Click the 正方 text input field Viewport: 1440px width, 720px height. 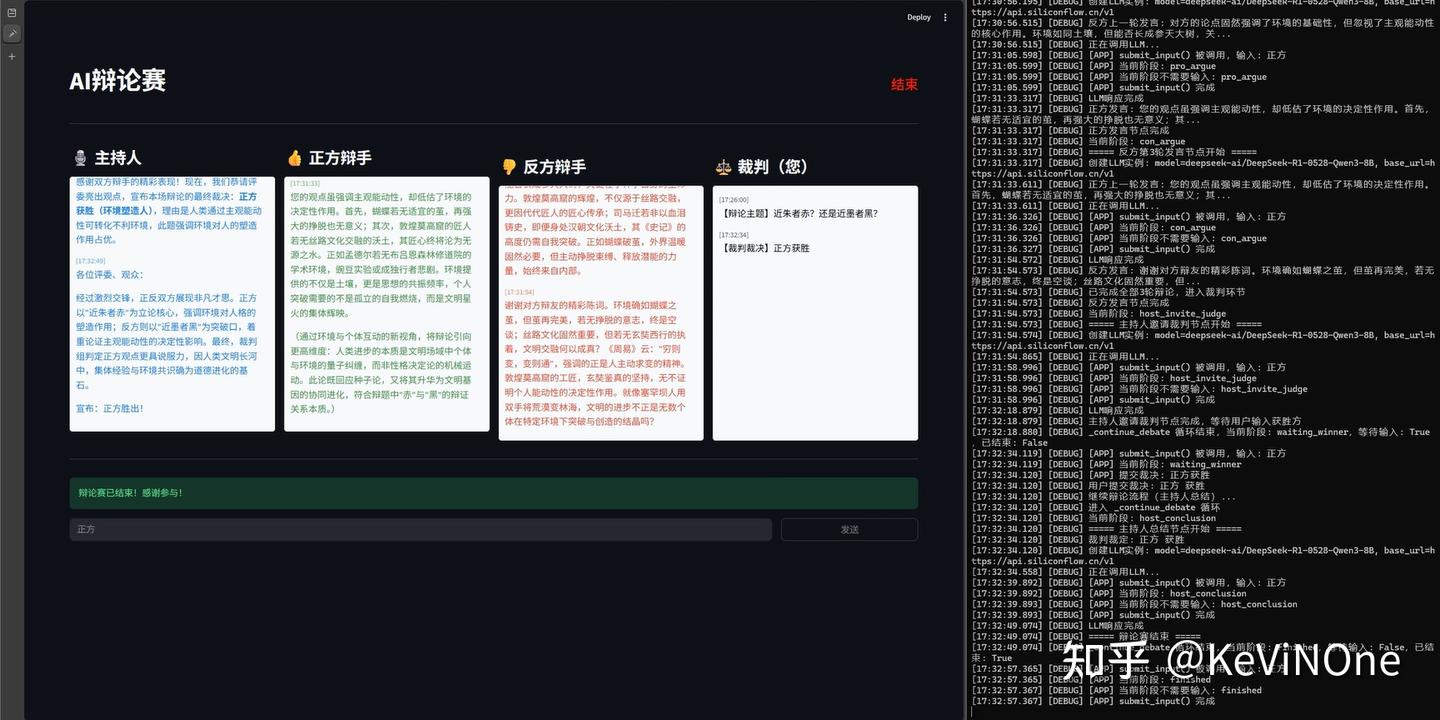pyautogui.click(x=420, y=527)
